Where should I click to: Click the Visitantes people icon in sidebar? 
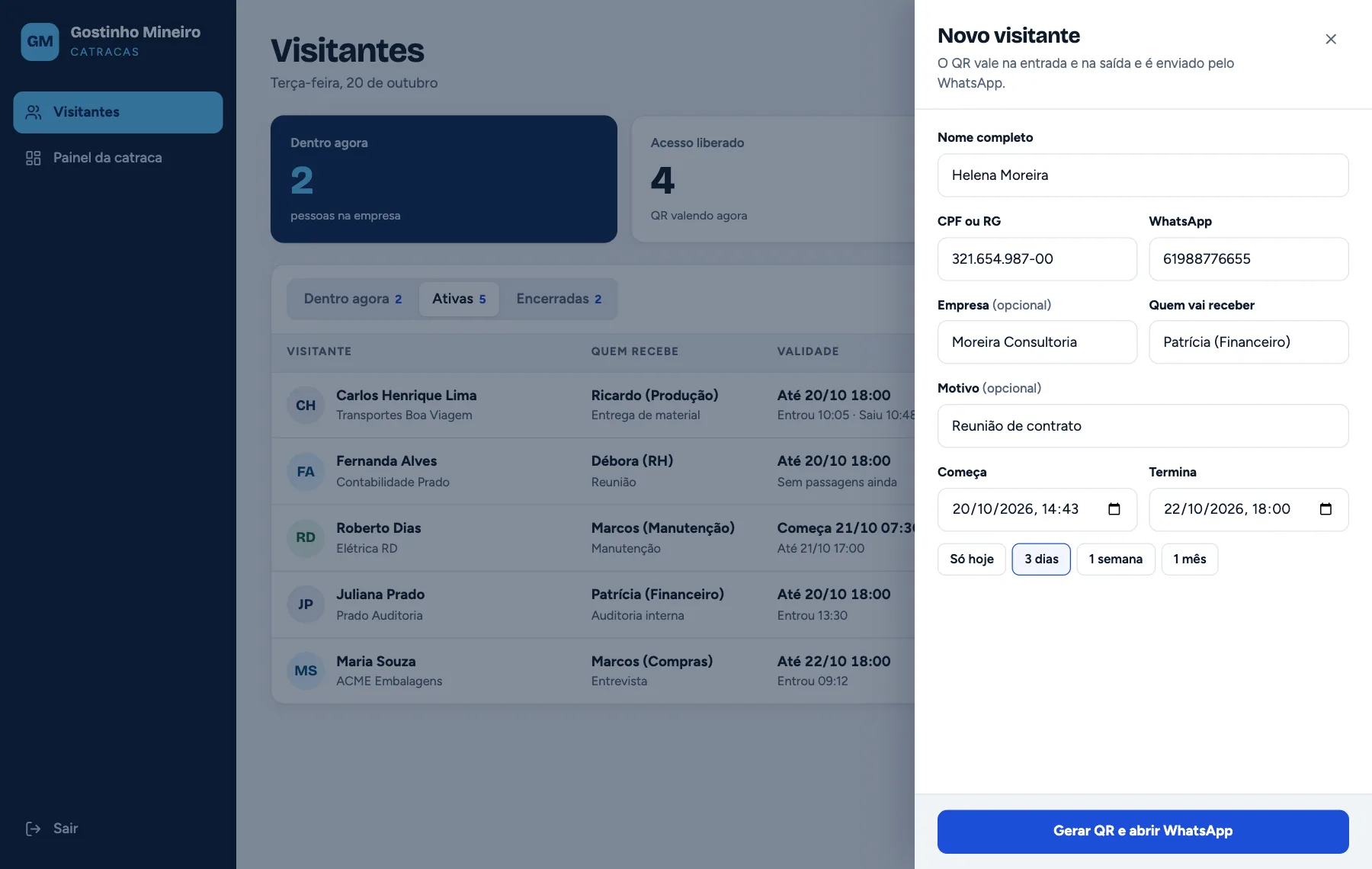coord(34,112)
